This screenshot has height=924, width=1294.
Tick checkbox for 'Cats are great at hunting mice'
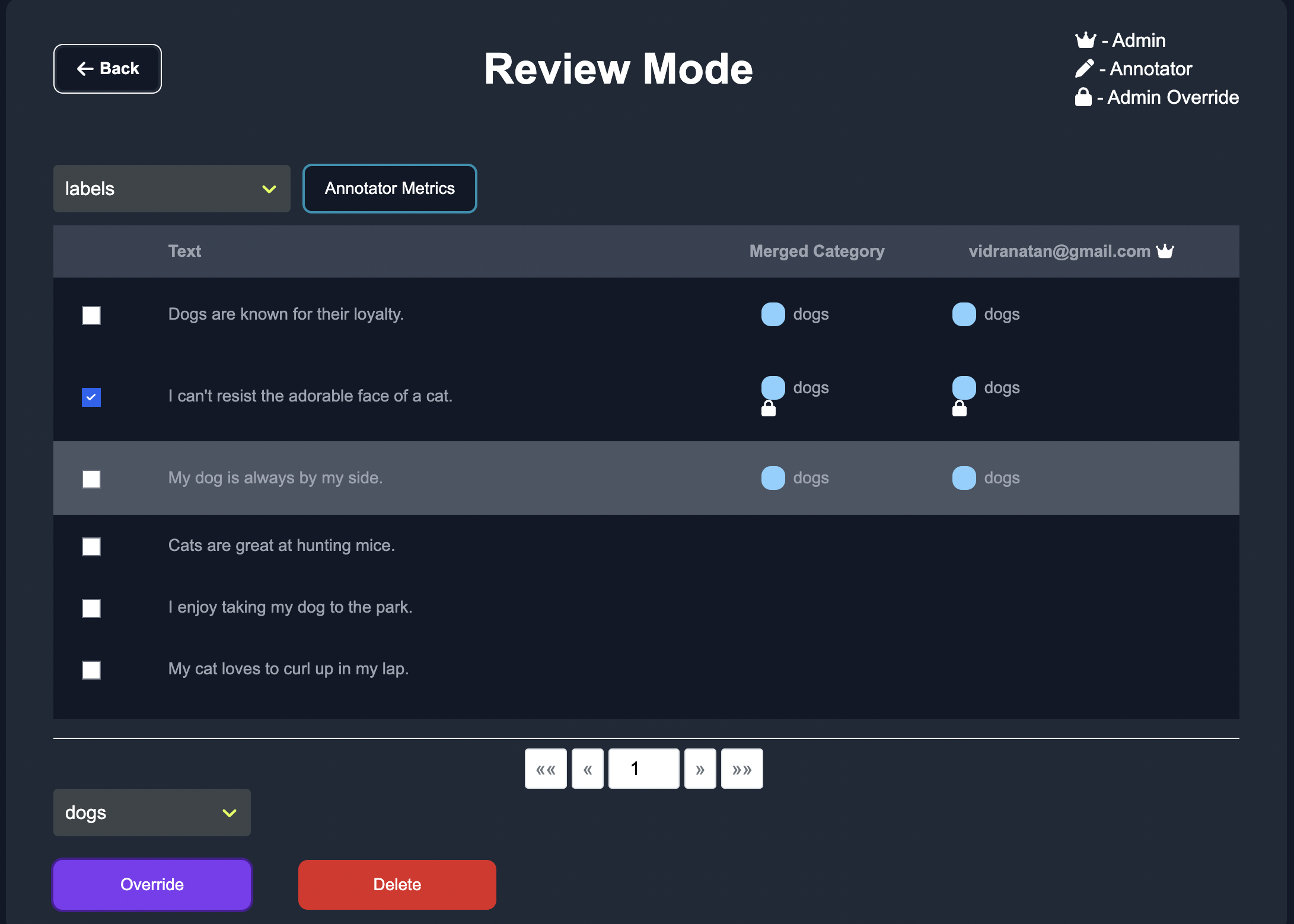[91, 546]
